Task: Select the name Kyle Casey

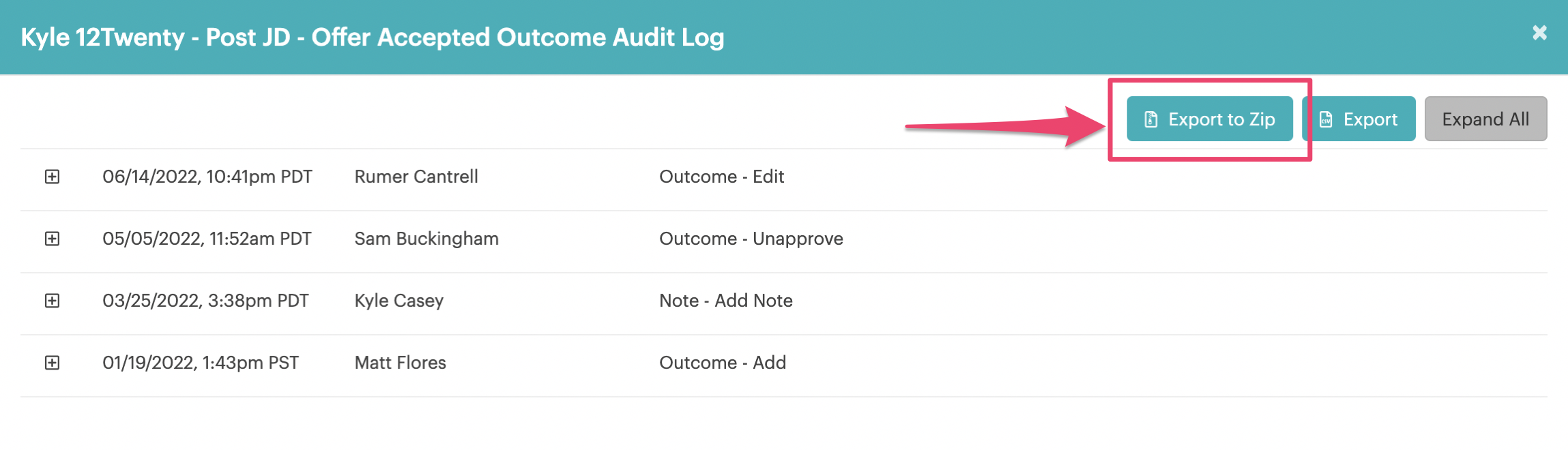Action: pos(398,301)
